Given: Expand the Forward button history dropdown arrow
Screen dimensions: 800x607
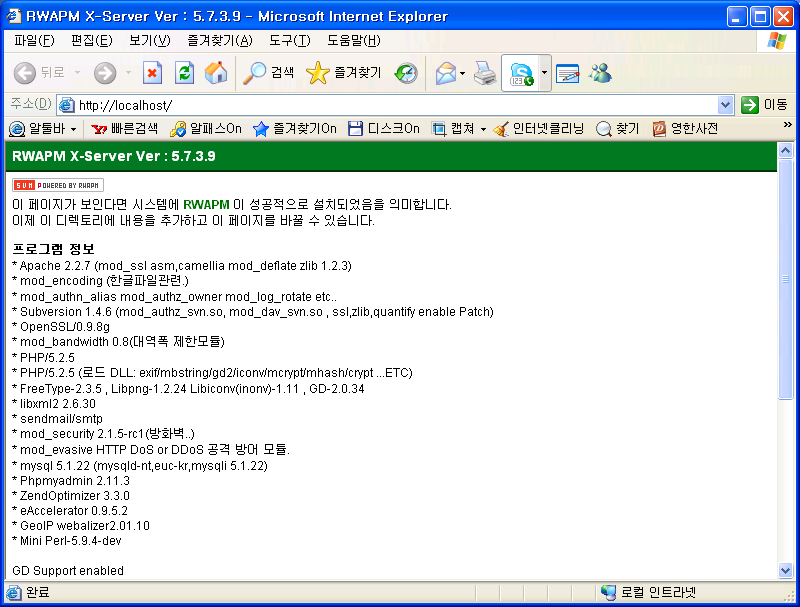Looking at the screenshot, I should pyautogui.click(x=128, y=73).
